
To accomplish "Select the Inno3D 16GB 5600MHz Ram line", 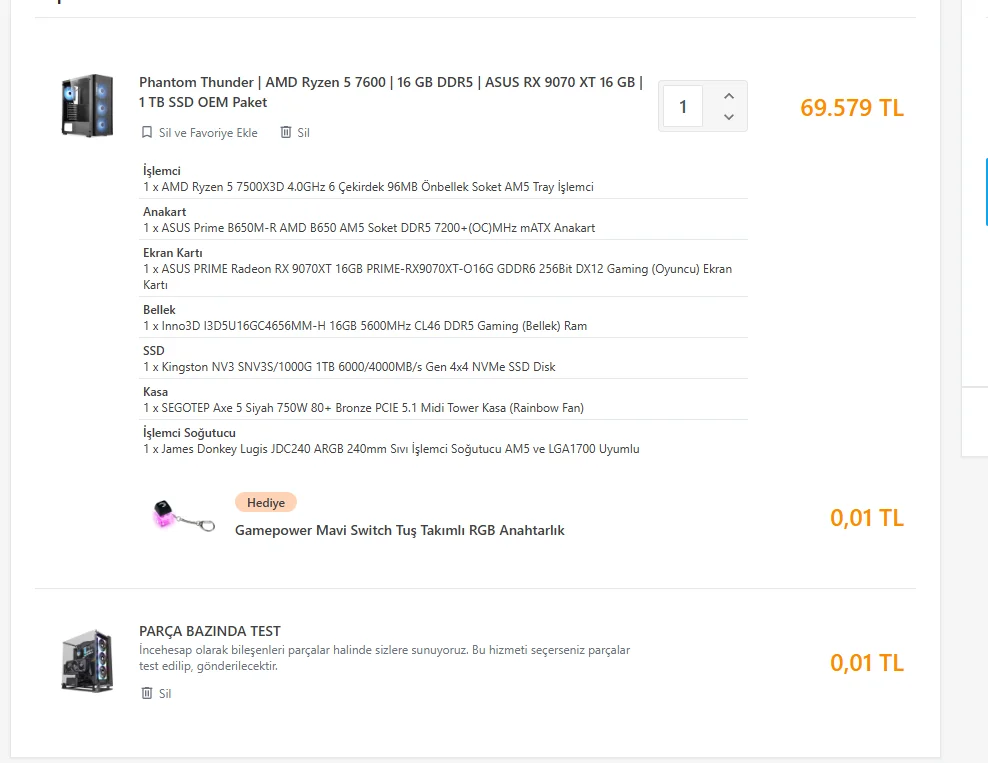I will 365,326.
